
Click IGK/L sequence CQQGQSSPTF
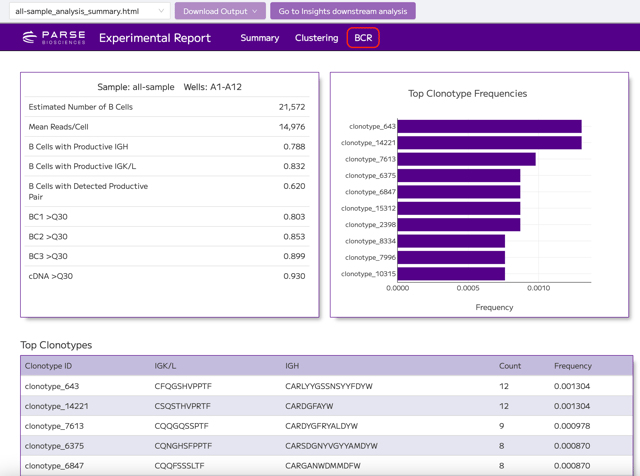coord(181,426)
